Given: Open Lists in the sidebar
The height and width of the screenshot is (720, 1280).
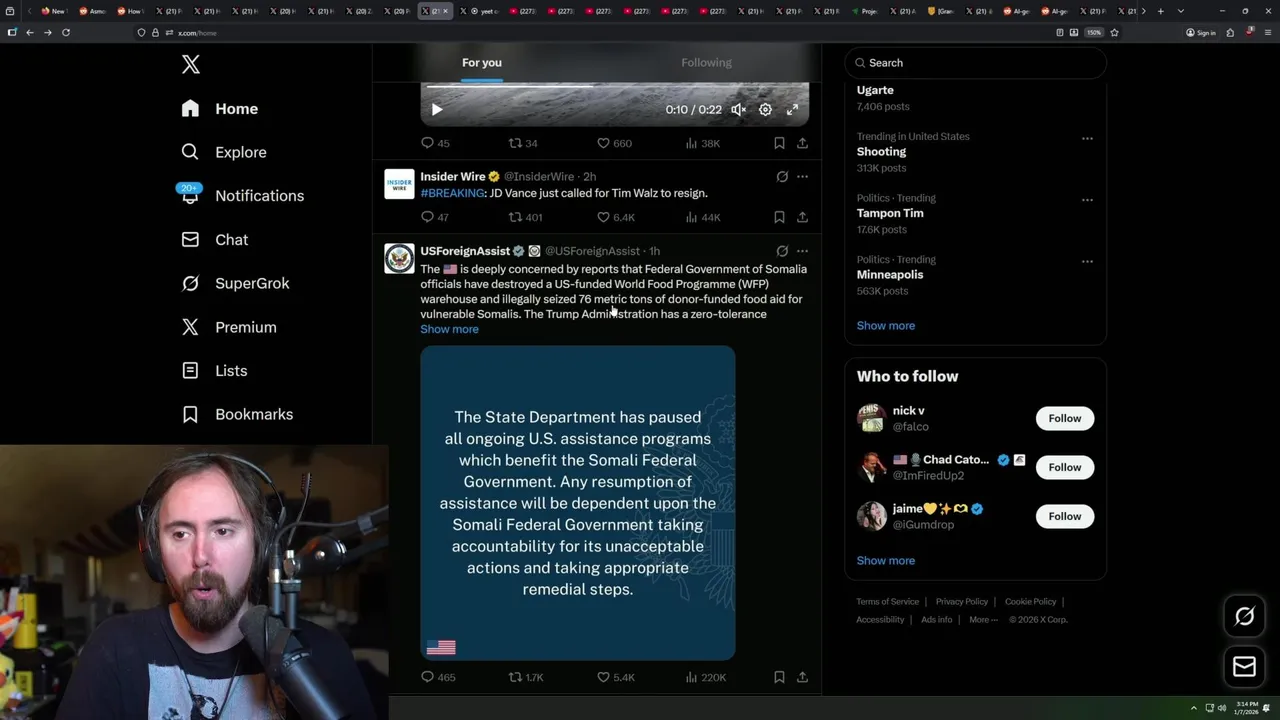Looking at the screenshot, I should [214, 371].
